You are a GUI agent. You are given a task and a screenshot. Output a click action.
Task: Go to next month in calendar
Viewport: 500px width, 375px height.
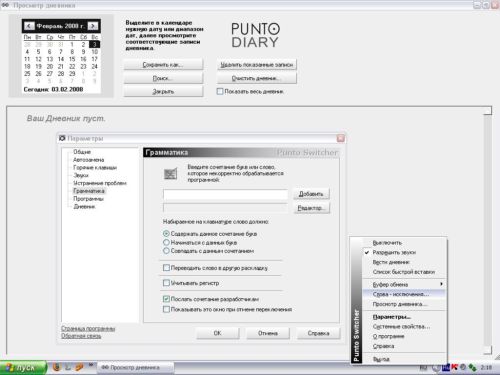(x=93, y=26)
